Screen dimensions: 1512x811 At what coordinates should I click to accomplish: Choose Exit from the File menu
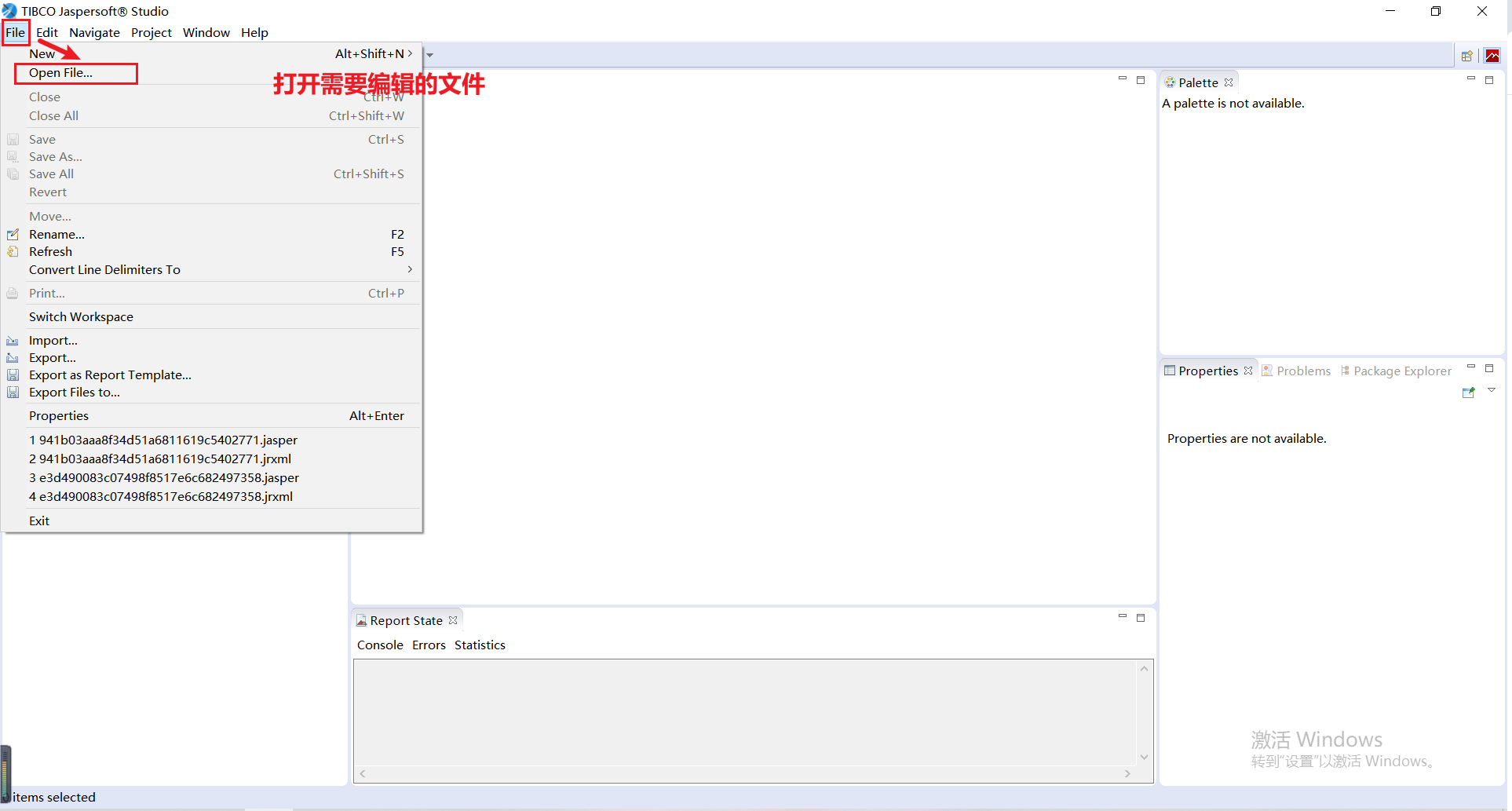click(x=212, y=521)
